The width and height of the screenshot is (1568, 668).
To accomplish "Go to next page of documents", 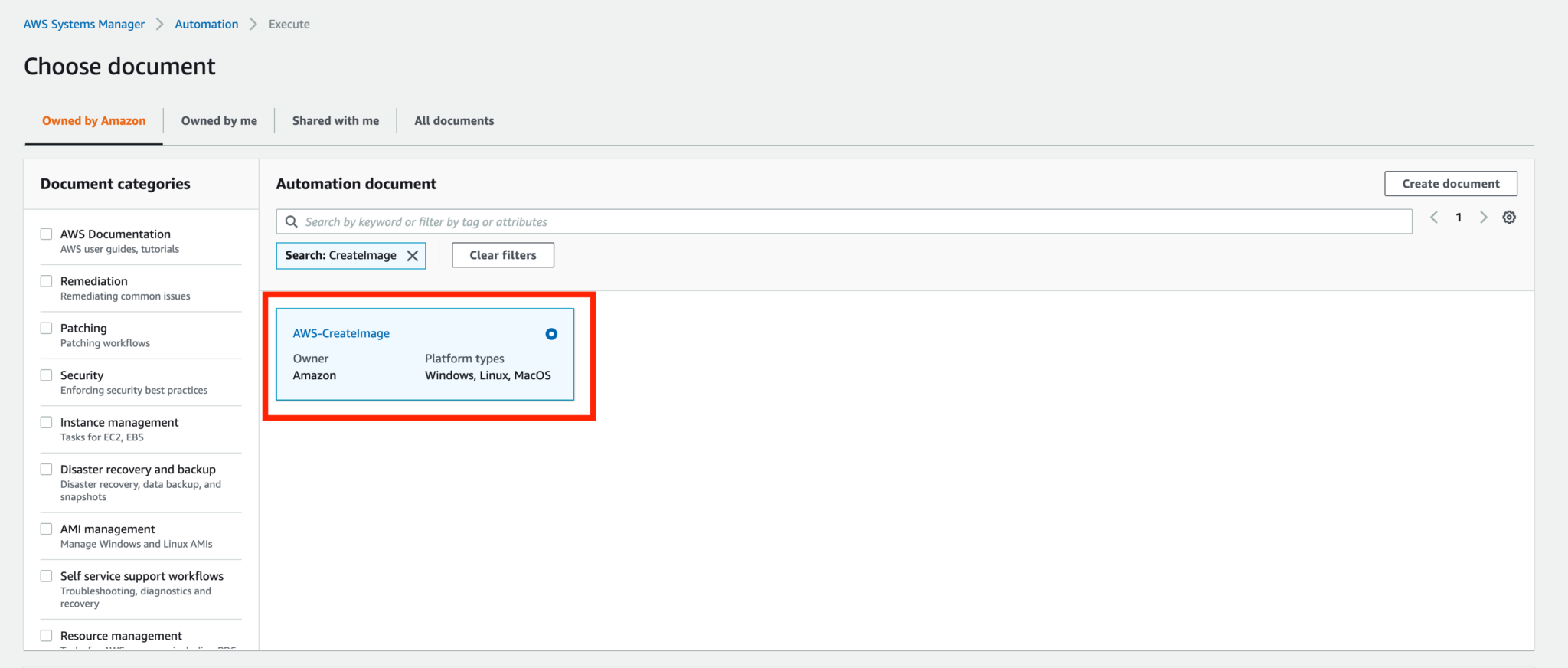I will click(1483, 218).
